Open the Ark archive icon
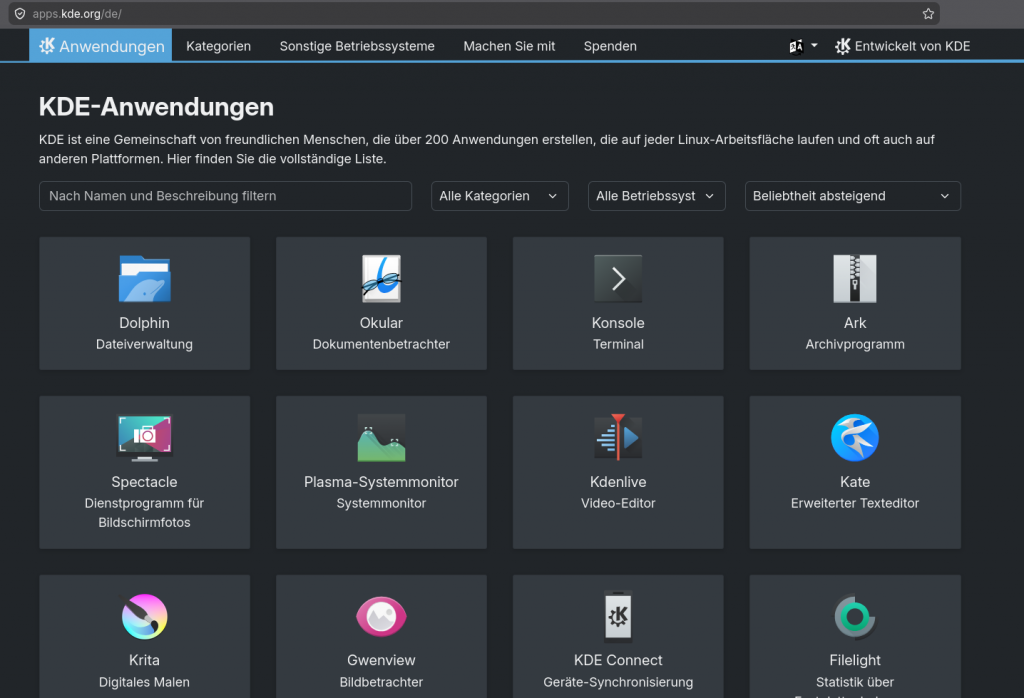Screen dimensions: 1024x698 pos(855,279)
